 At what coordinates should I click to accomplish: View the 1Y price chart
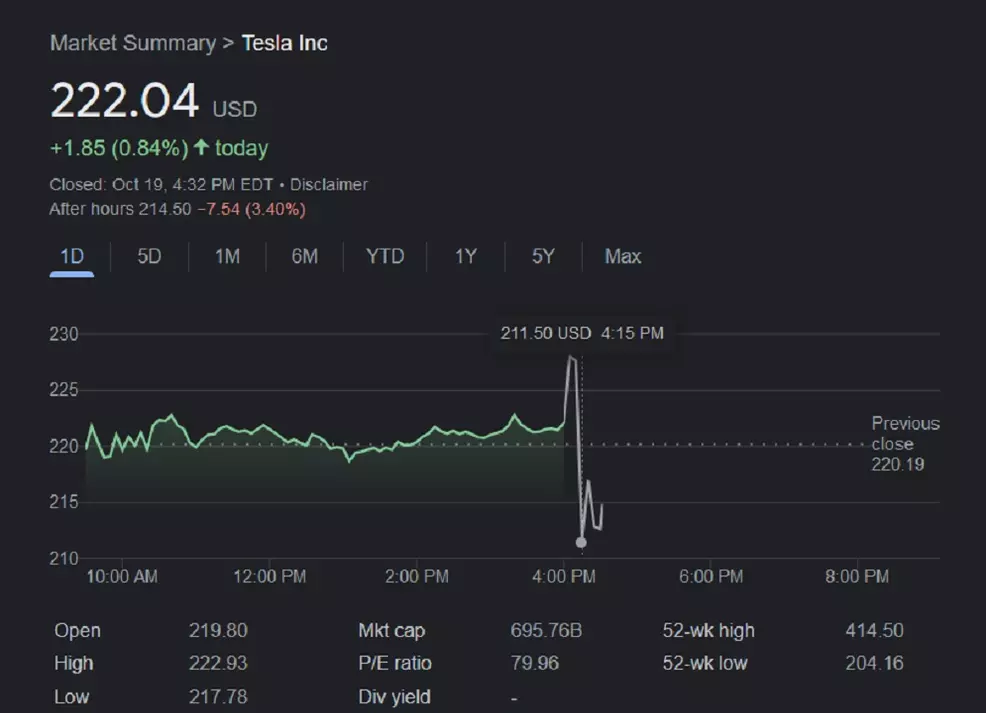(465, 257)
